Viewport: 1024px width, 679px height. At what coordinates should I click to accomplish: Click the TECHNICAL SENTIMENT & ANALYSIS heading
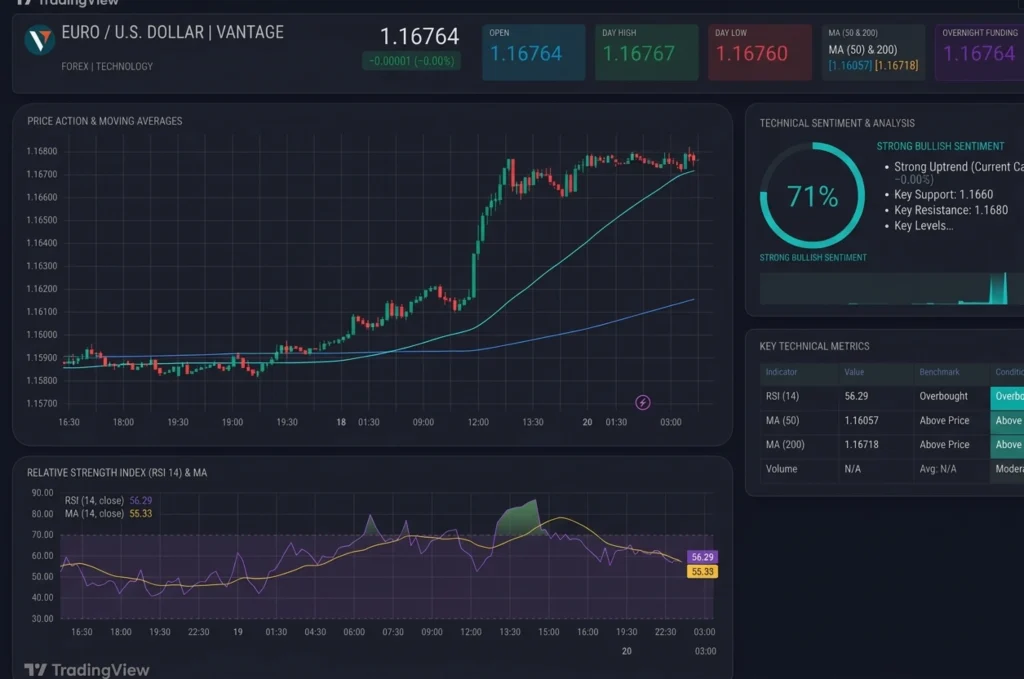(x=837, y=123)
